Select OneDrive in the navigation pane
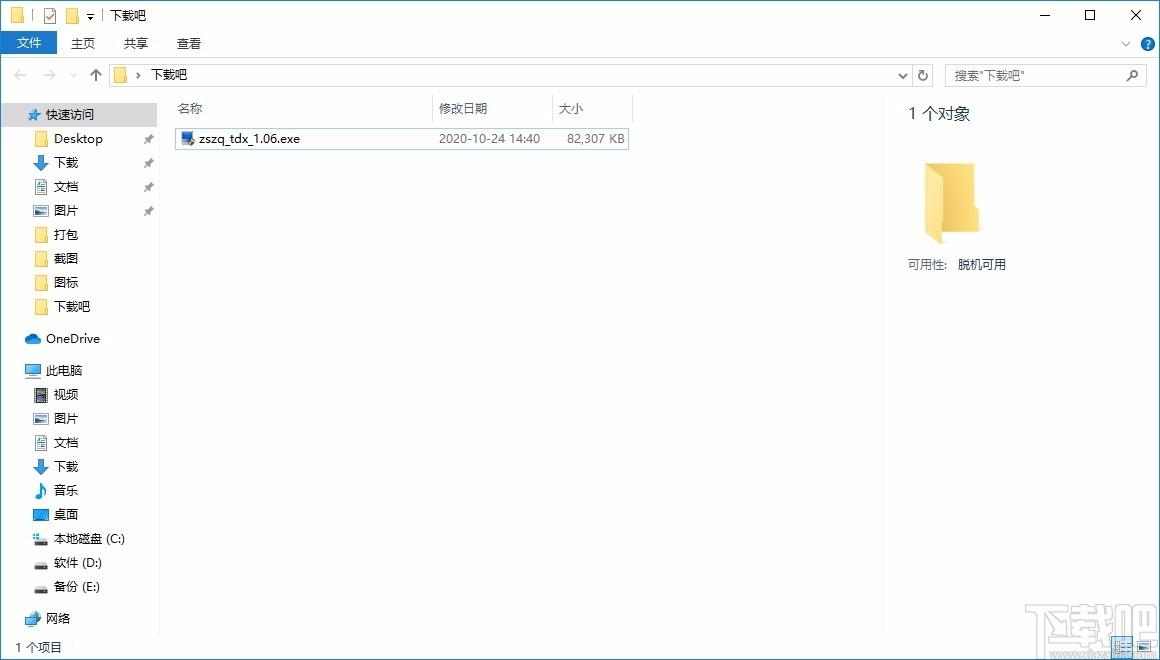The image size is (1160, 660). point(72,339)
